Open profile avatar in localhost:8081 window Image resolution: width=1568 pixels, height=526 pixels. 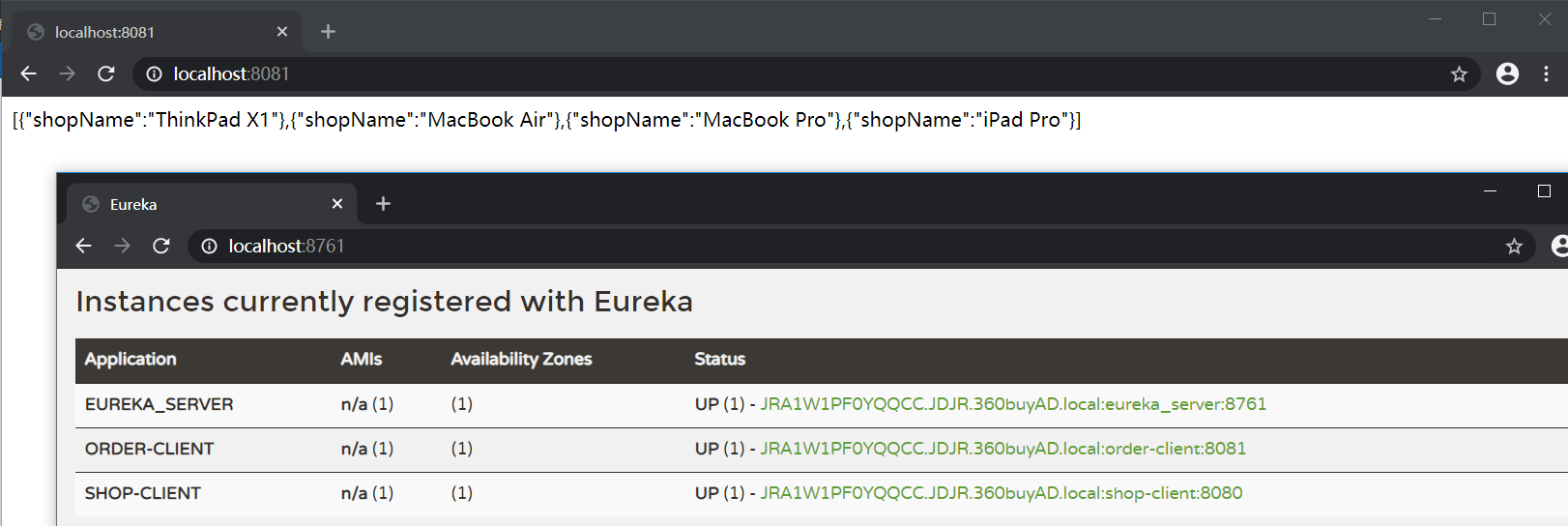(x=1507, y=73)
